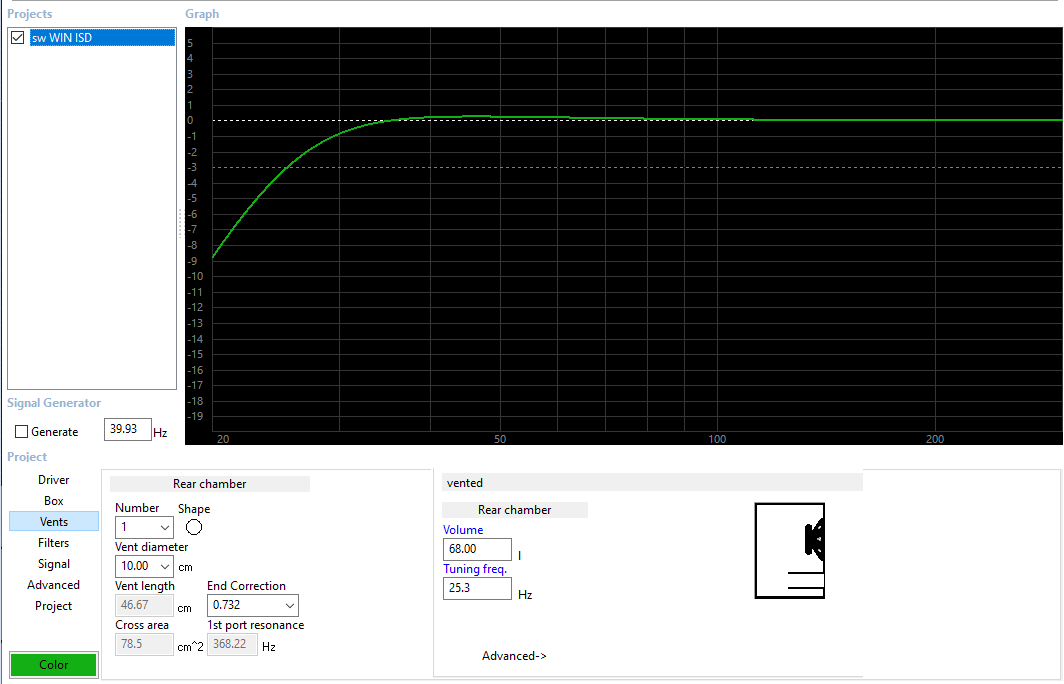Switch to the Signal tab
Viewport: 1064px width, 684px height.
(x=54, y=564)
